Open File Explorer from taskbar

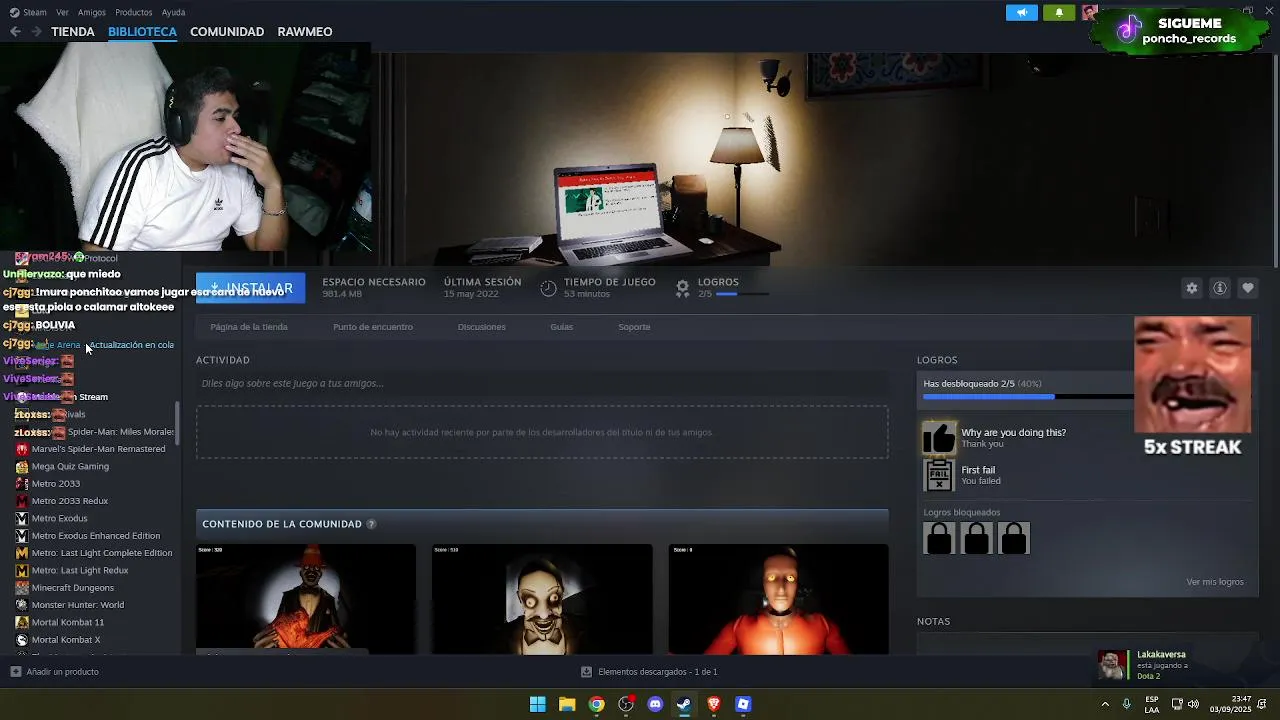pos(567,704)
